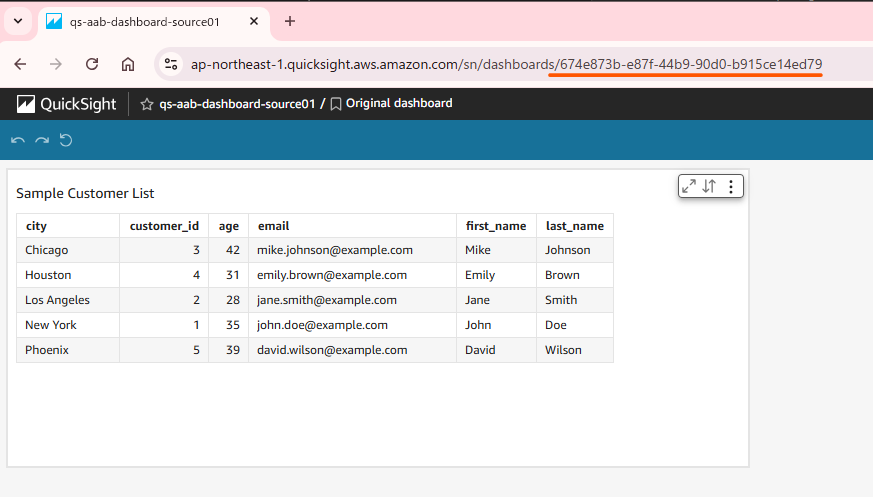Image resolution: width=873 pixels, height=497 pixels.
Task: Undo the last dashboard change
Action: [18, 140]
